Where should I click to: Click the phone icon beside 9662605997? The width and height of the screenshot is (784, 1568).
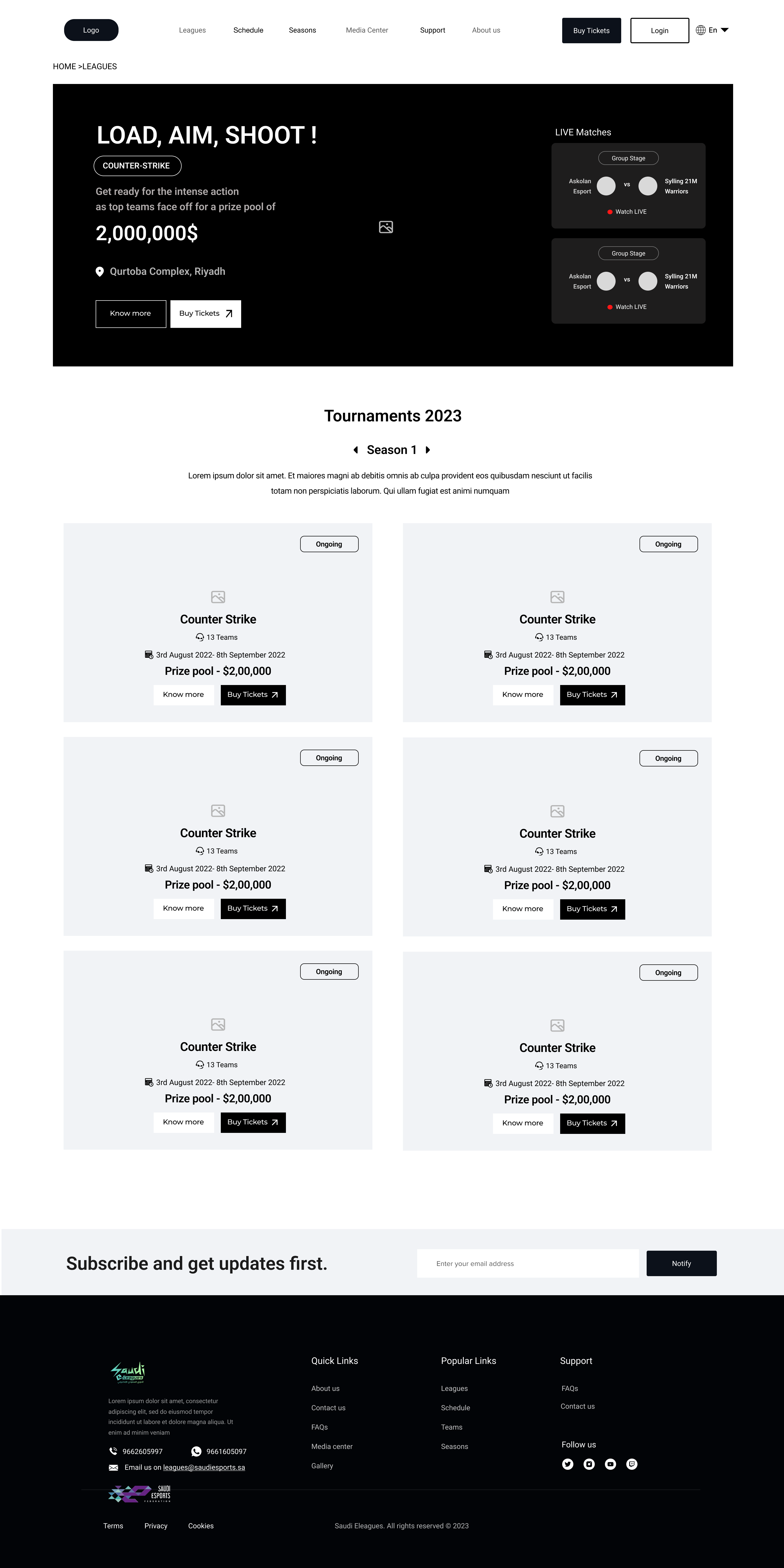[x=113, y=1451]
